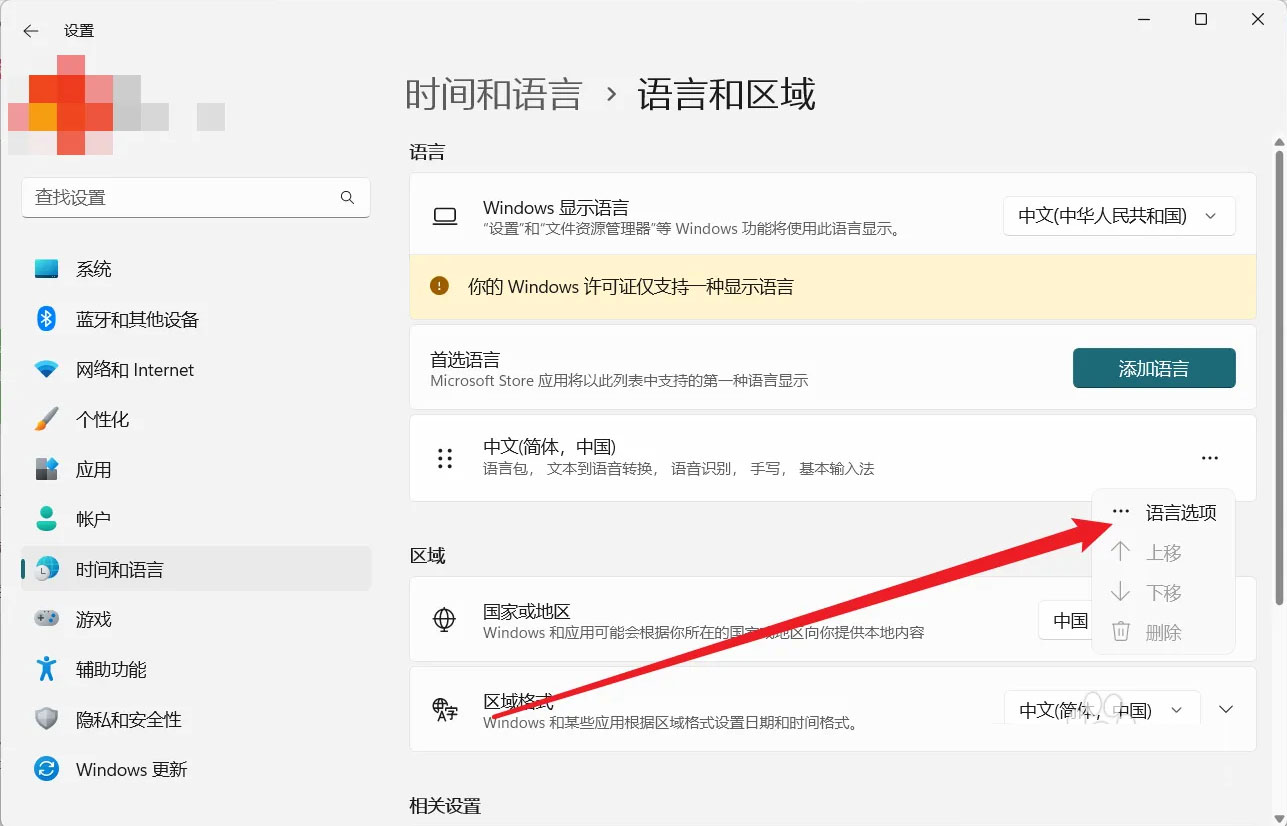Click the 首选语言 label

[x=465, y=360]
